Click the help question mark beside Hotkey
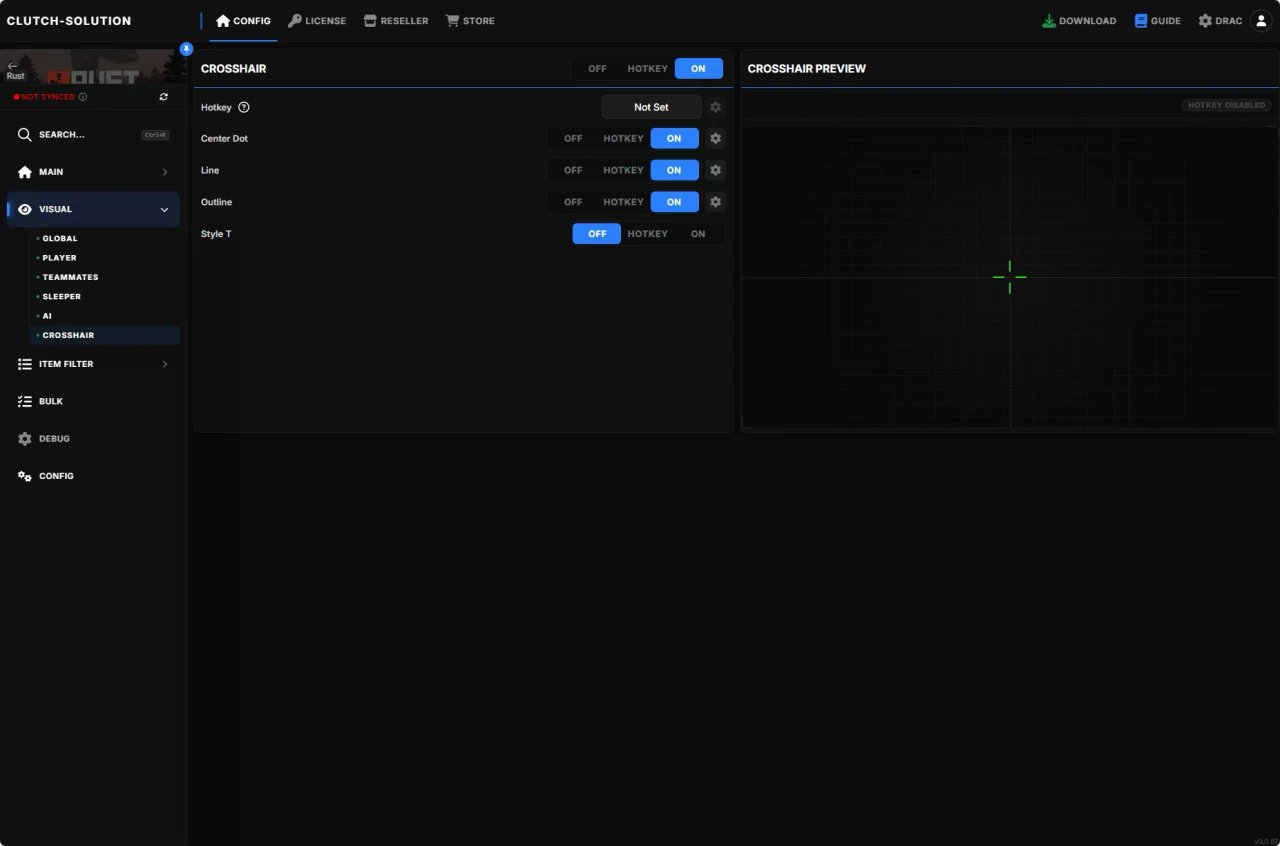Viewport: 1280px width, 846px height. 244,107
